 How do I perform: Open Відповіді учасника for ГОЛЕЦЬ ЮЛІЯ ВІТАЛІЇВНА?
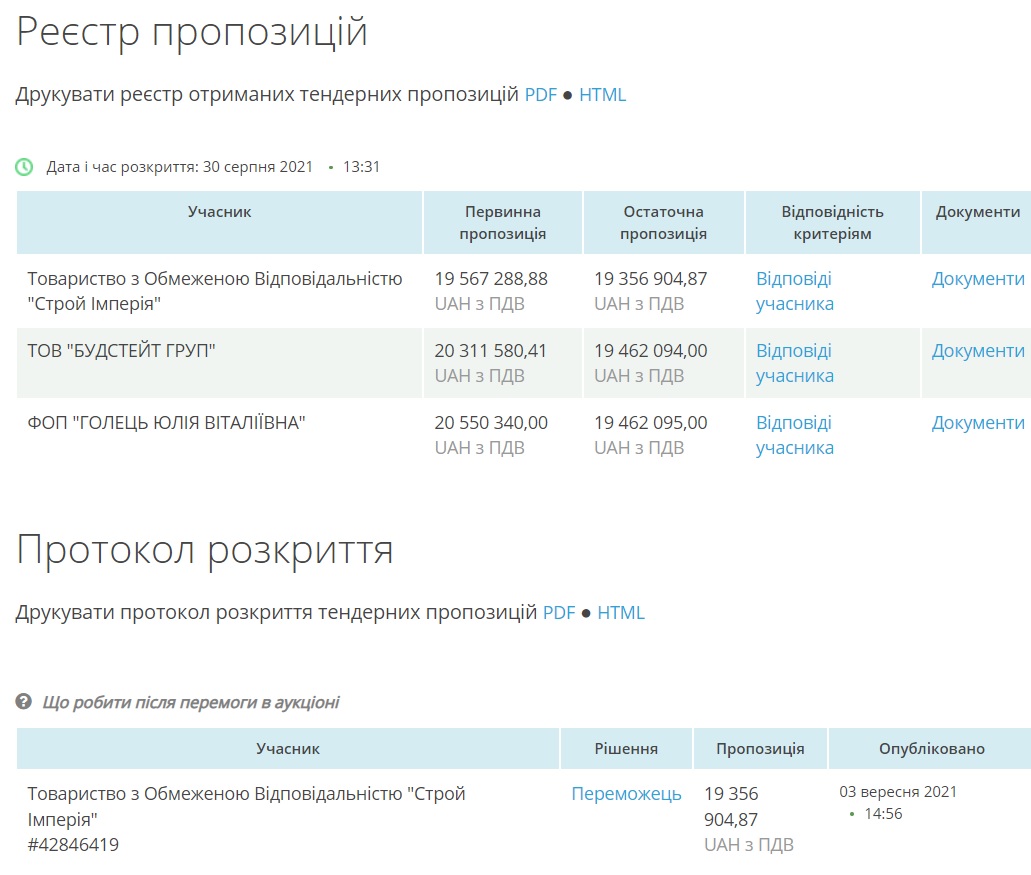[x=794, y=435]
